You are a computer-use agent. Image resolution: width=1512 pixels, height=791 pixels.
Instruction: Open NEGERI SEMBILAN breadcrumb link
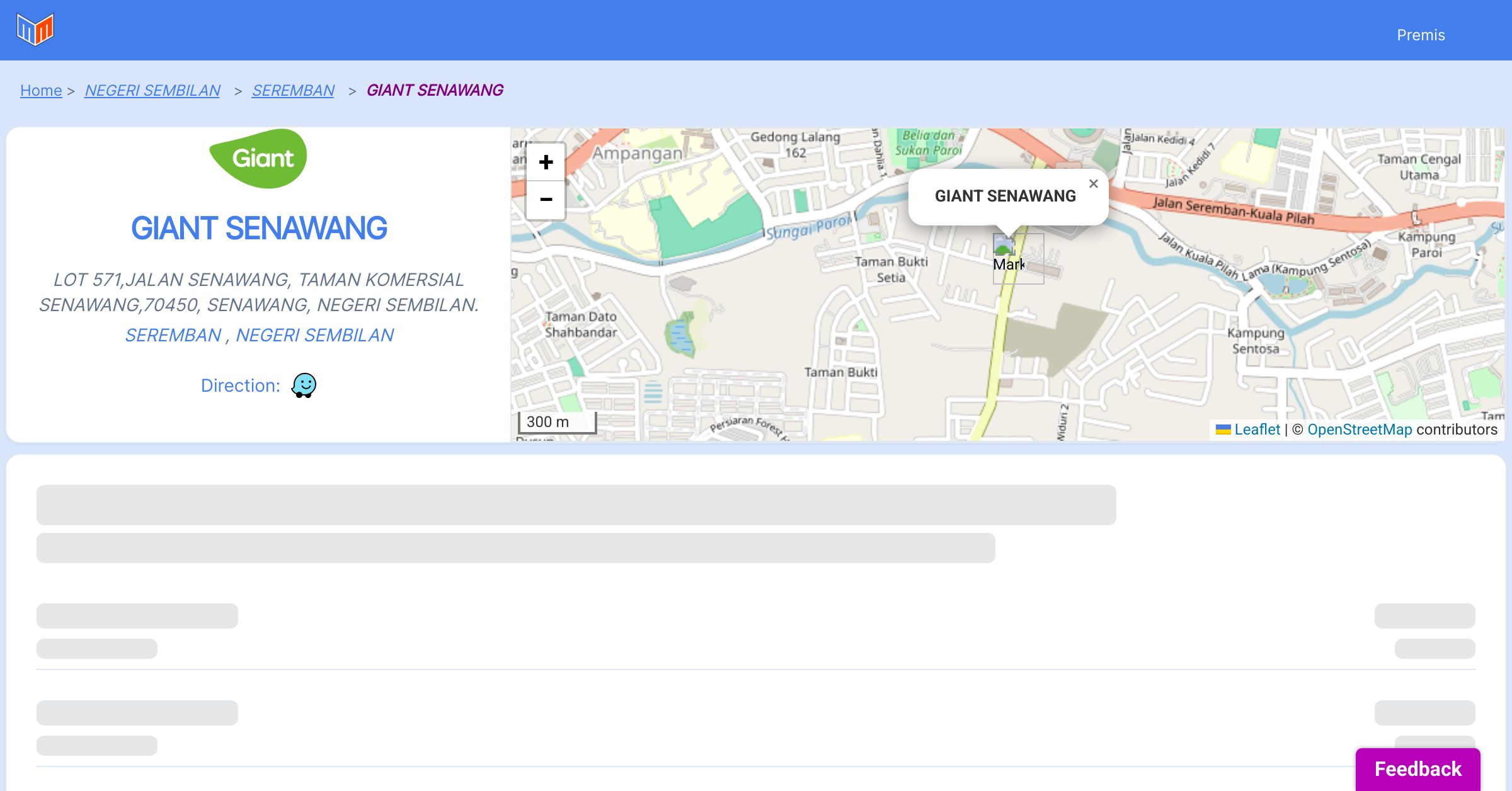click(152, 91)
